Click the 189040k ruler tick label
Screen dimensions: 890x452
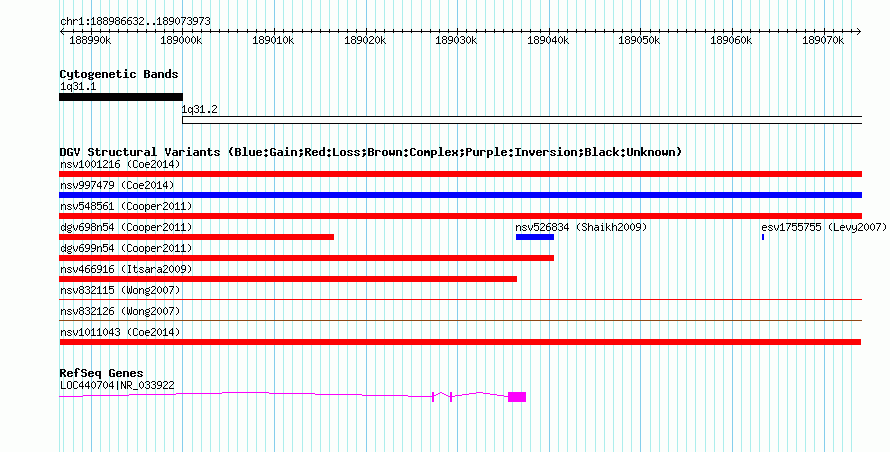pos(548,40)
